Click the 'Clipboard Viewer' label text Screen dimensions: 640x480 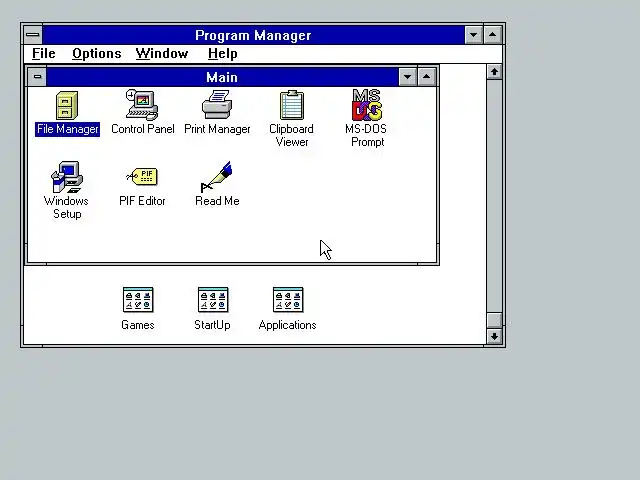pos(291,136)
